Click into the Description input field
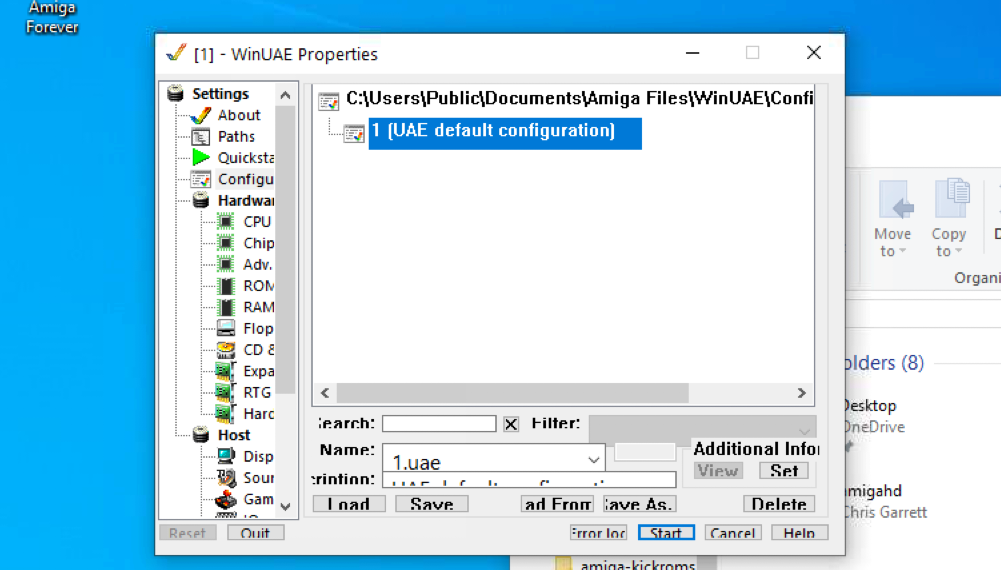The height and width of the screenshot is (570, 1001). click(529, 479)
